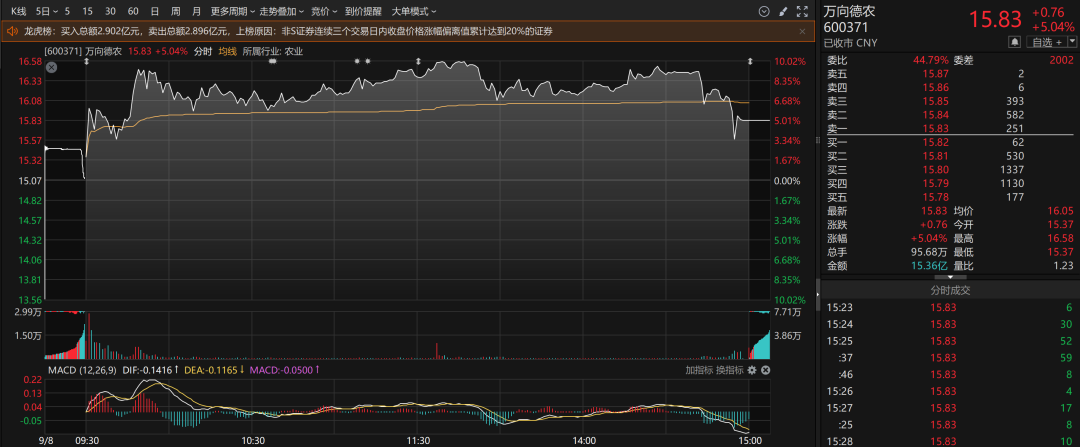This screenshot has height=447, width=1080.
Task: Select the drawing brush tool icon
Action: pos(782,12)
